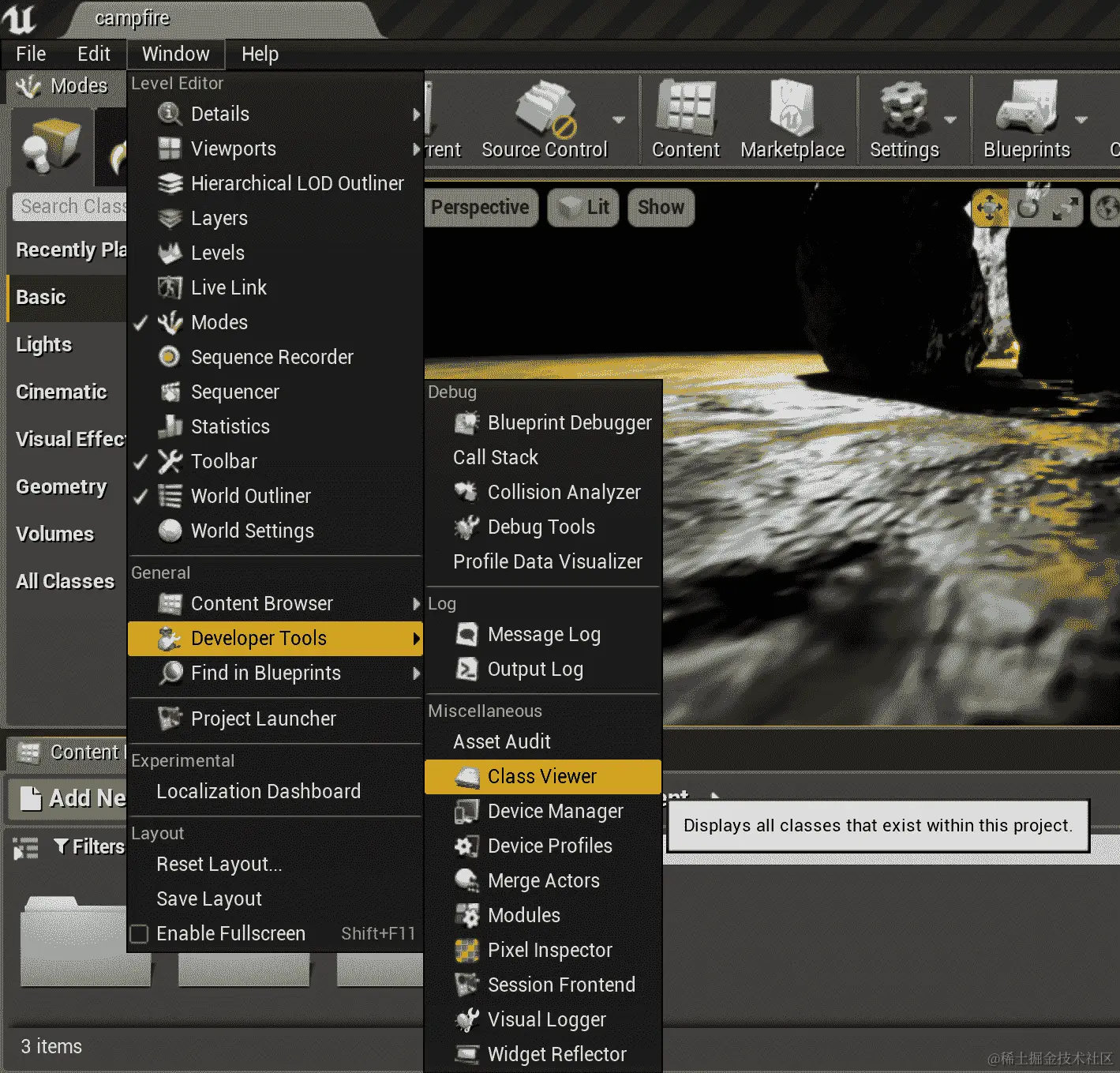
Task: Select the Lights category
Action: (66, 345)
